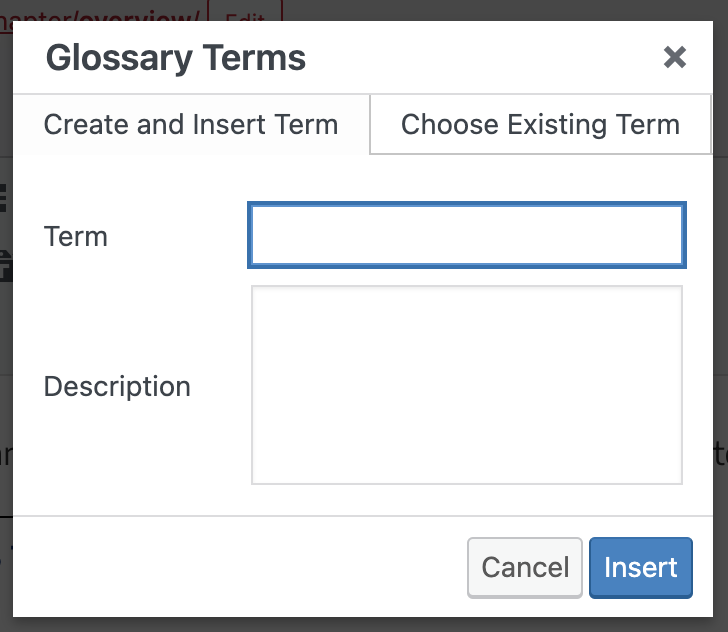Click the gray X in dialog header
This screenshot has height=632, width=728.
point(675,57)
